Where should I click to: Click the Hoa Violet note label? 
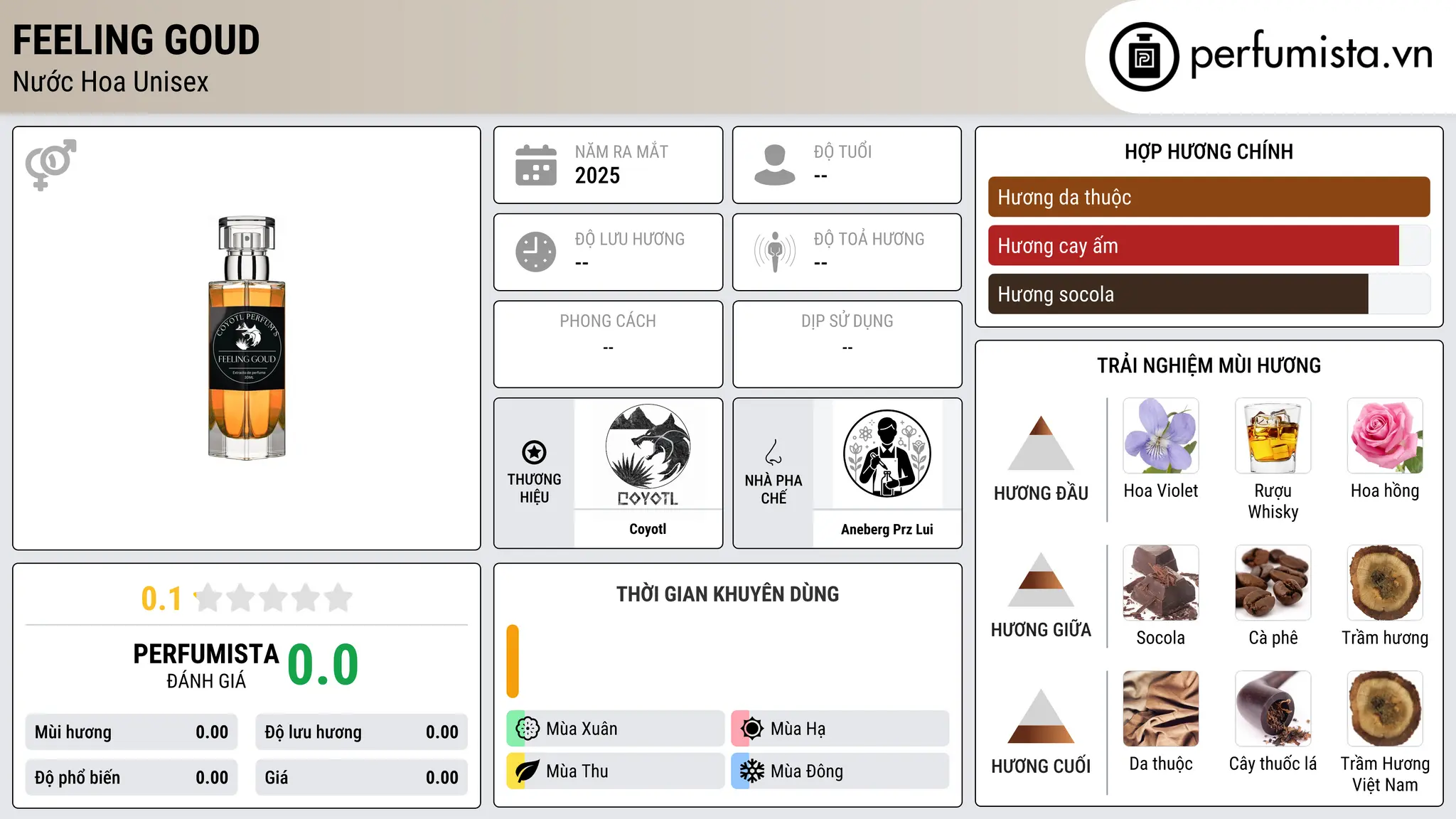[1161, 491]
